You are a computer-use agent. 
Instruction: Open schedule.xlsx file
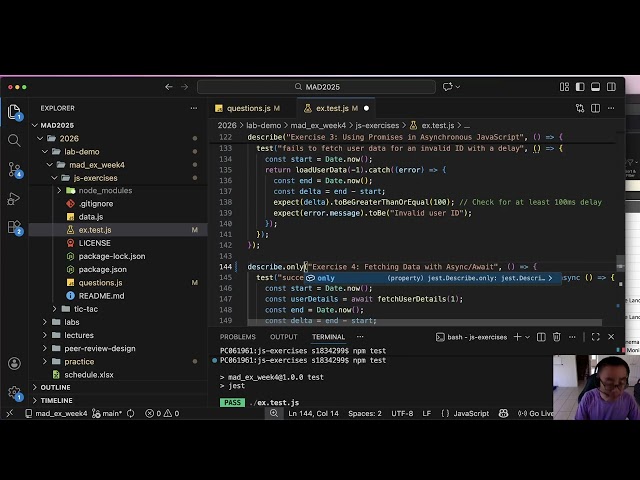point(89,375)
